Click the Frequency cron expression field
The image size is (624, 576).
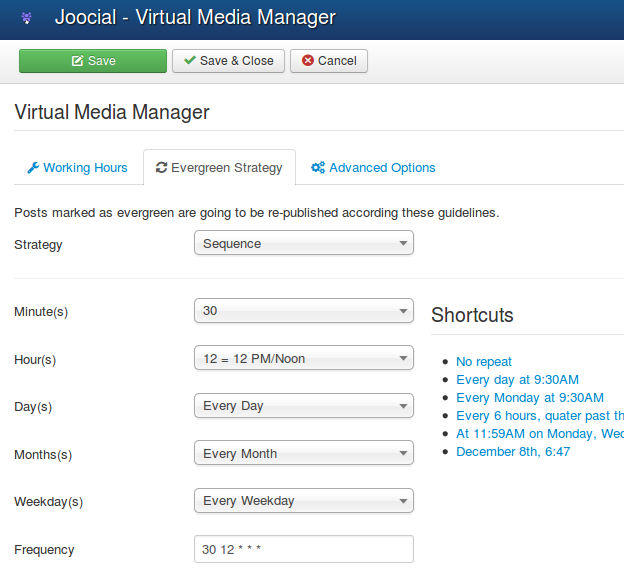[303, 549]
